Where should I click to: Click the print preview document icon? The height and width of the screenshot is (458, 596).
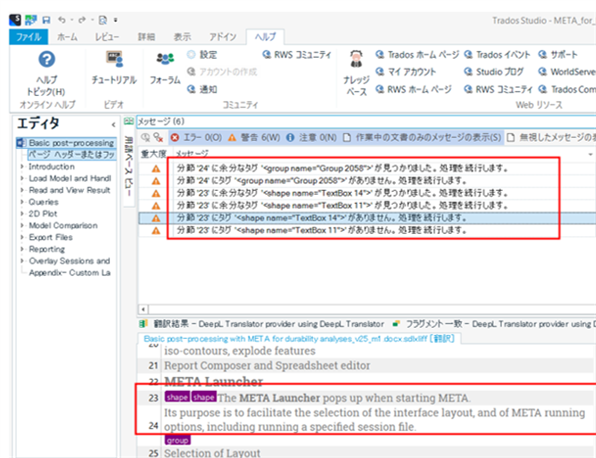(x=102, y=20)
